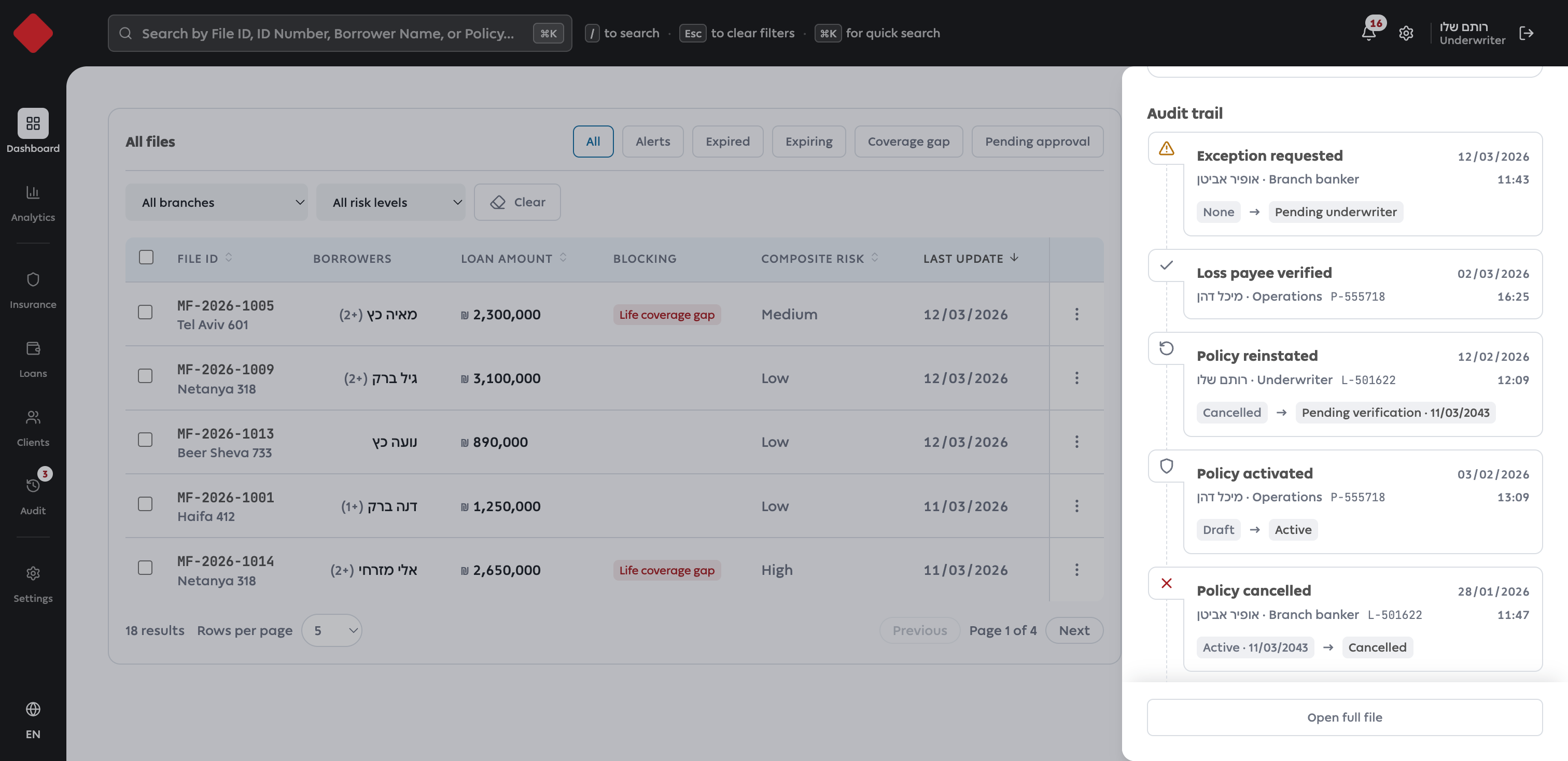Click the Borrowers column header
1568x761 pixels.
pyautogui.click(x=352, y=259)
